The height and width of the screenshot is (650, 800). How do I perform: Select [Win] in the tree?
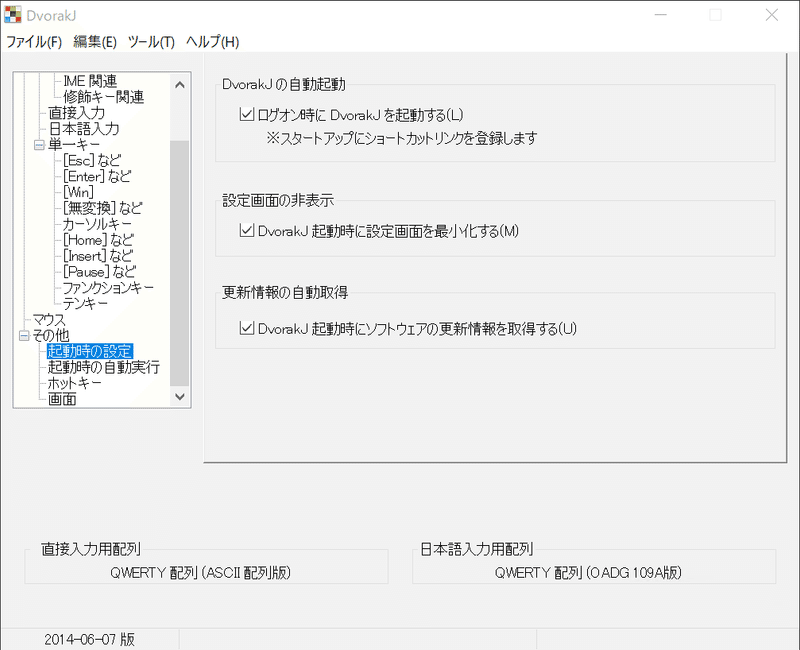tap(79, 192)
